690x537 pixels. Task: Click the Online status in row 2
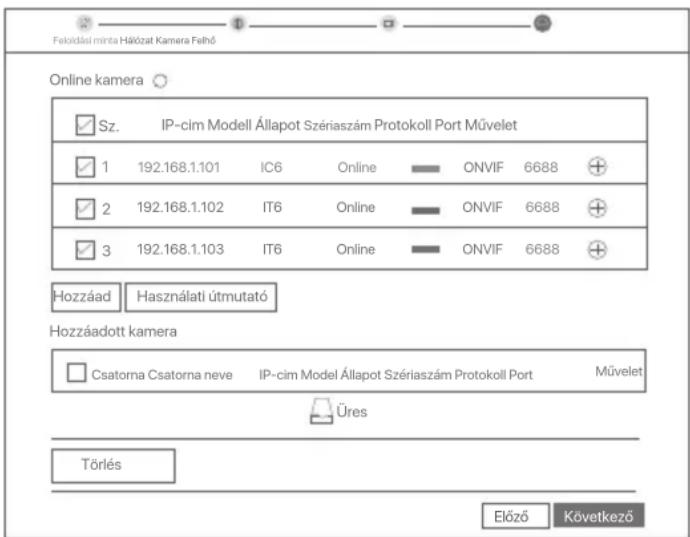pos(356,207)
